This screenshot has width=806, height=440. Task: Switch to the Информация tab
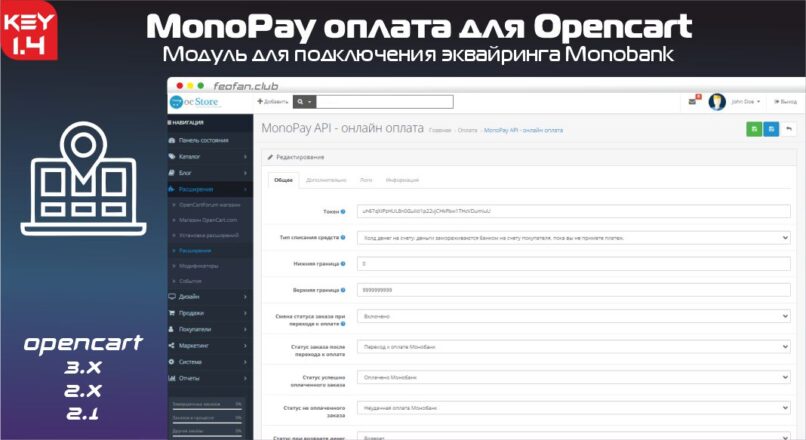[x=402, y=180]
